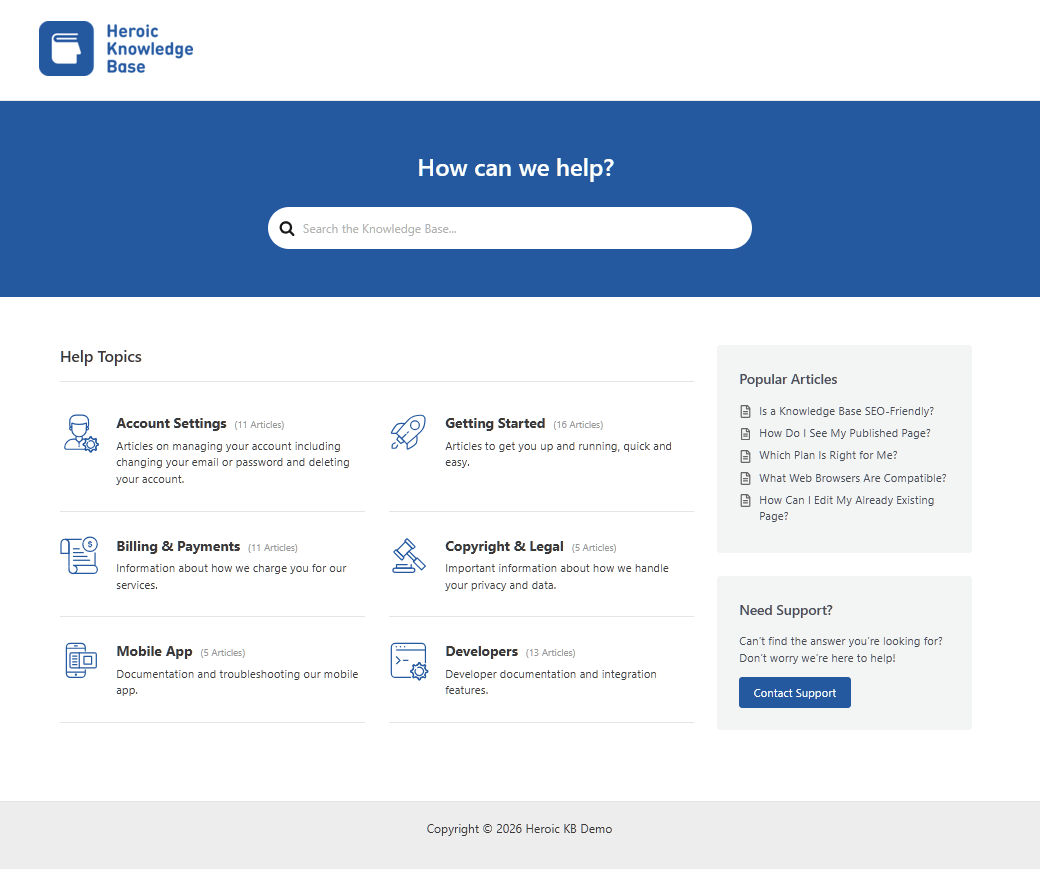Click the Getting Started description text
This screenshot has width=1040, height=869.
(558, 454)
